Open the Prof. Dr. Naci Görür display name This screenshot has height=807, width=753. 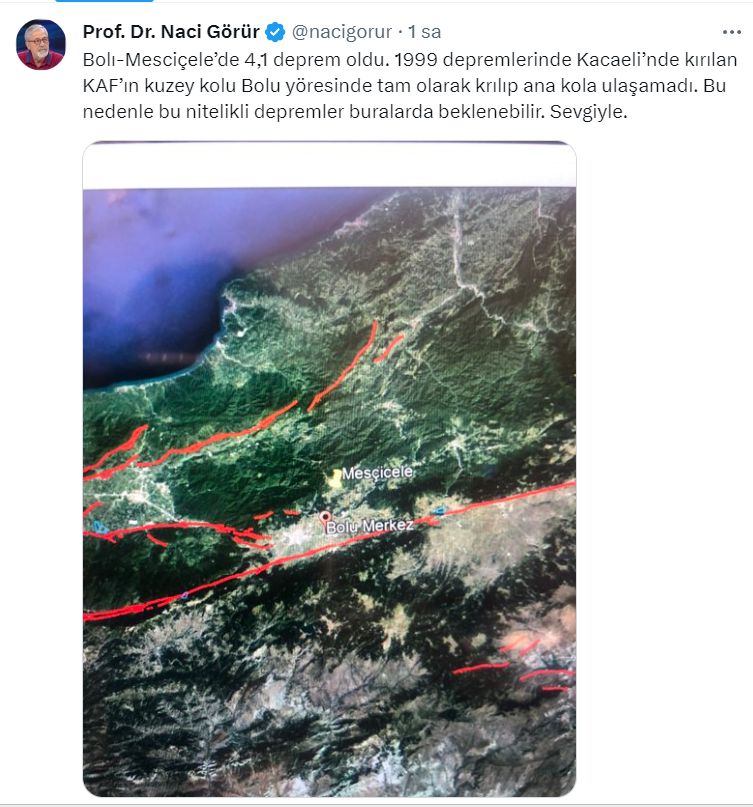[171, 32]
